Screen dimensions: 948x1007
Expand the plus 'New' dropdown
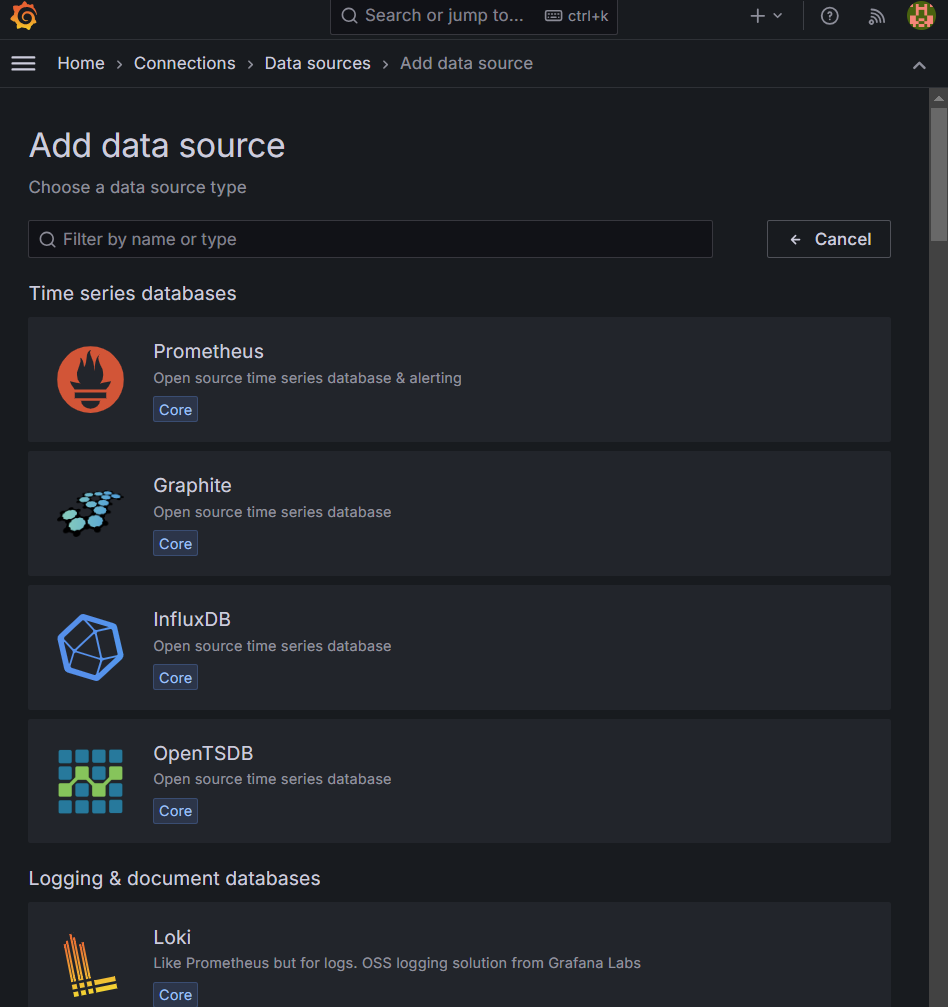[766, 16]
